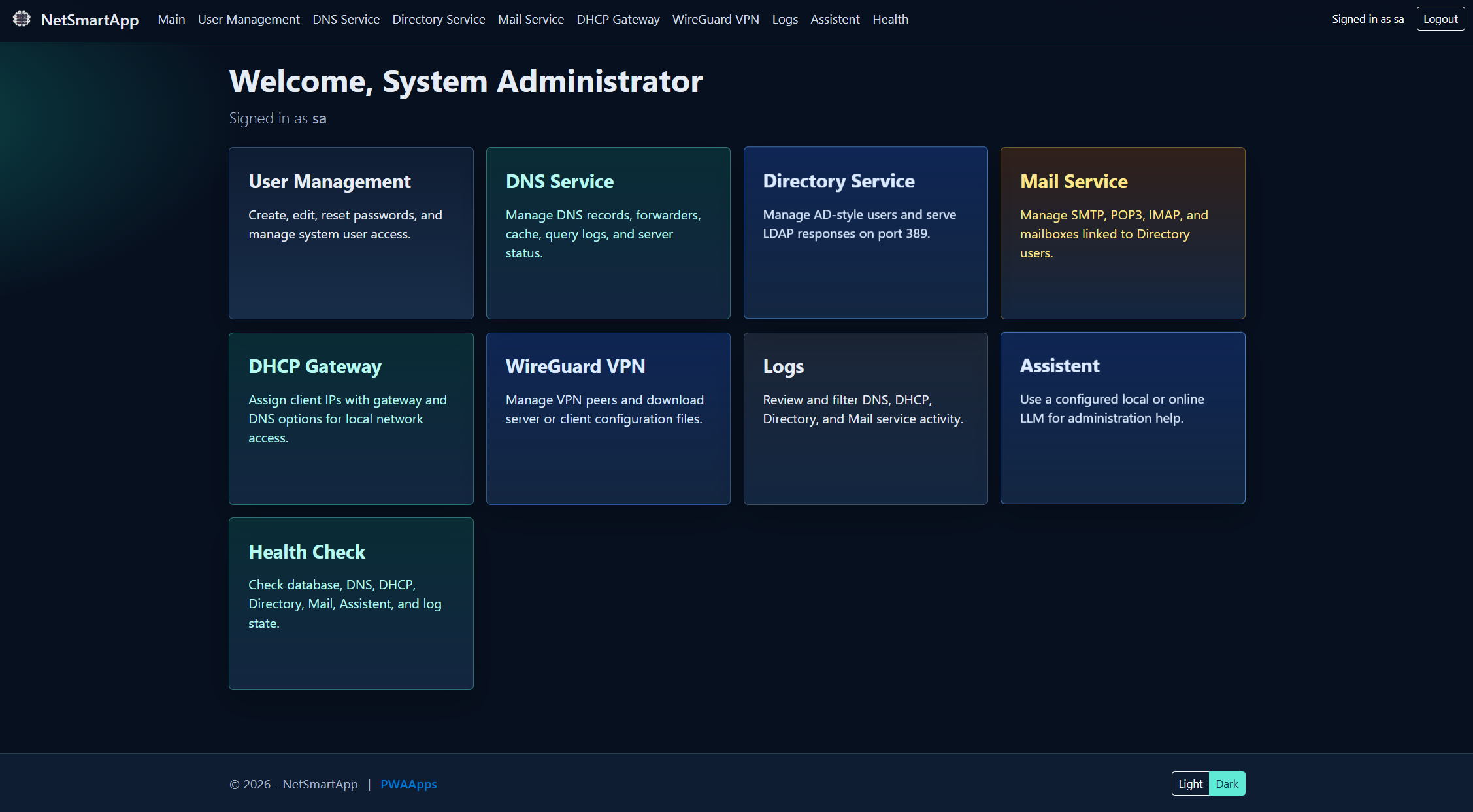Image resolution: width=1473 pixels, height=812 pixels.
Task: Open the Assistent card
Action: click(1123, 418)
